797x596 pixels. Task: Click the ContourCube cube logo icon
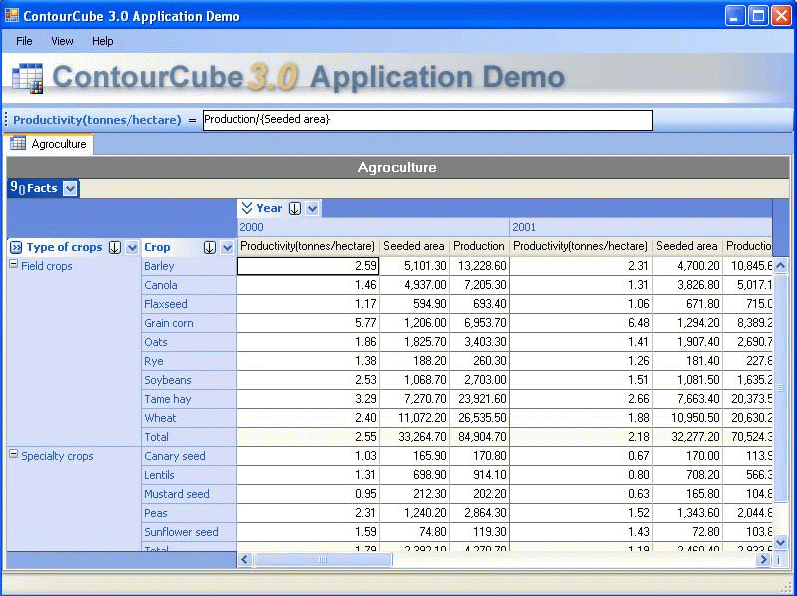pyautogui.click(x=27, y=78)
